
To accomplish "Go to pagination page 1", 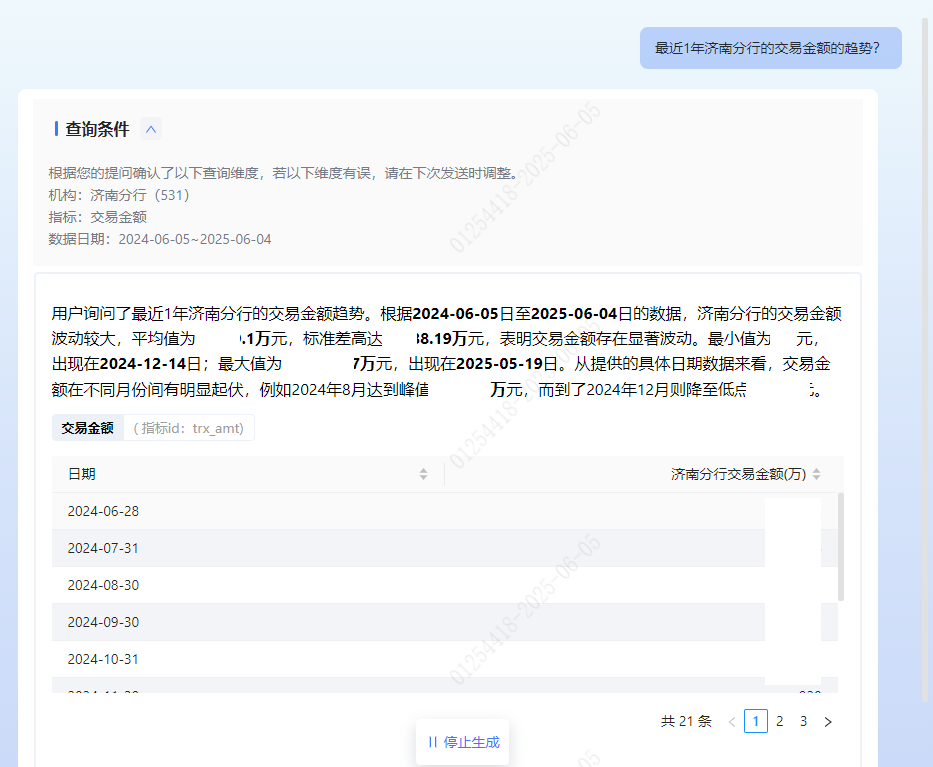I will [756, 721].
